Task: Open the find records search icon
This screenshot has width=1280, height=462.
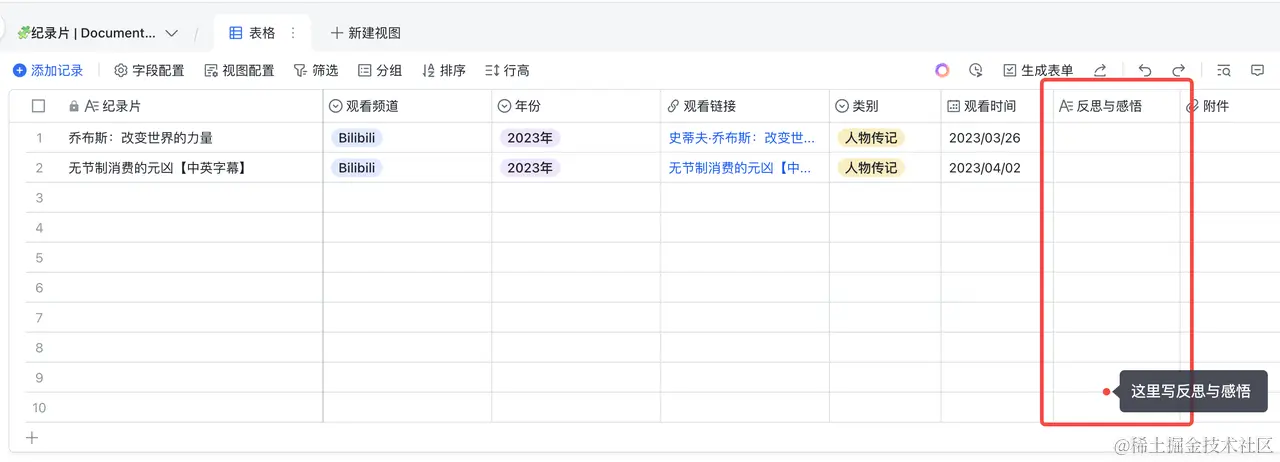Action: pyautogui.click(x=1224, y=70)
